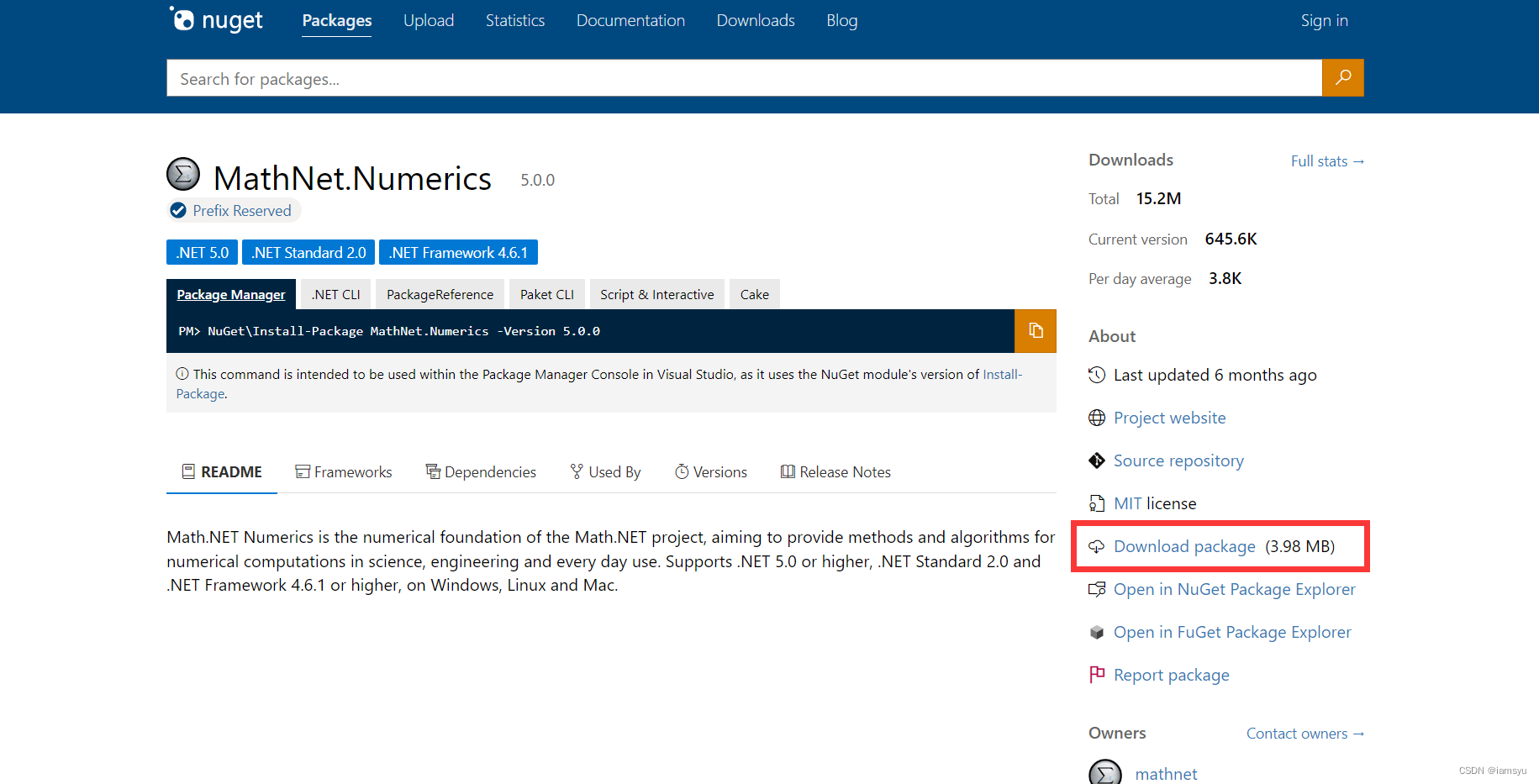Open Documentation in the top navigation
Viewport: 1539px width, 784px height.
click(x=630, y=20)
